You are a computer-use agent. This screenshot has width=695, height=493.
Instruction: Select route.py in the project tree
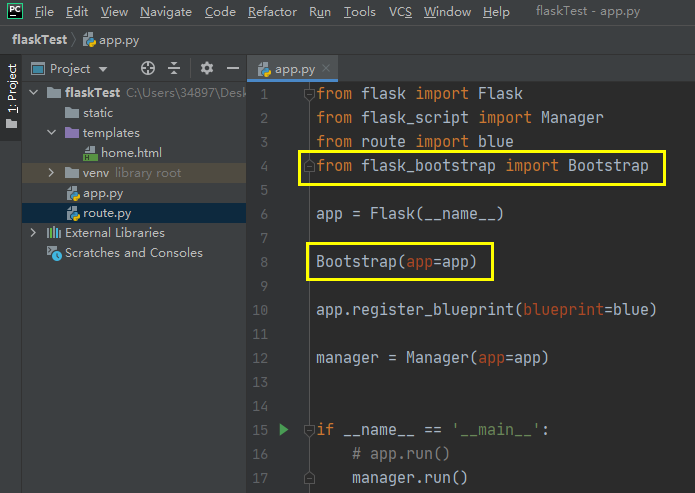point(107,213)
